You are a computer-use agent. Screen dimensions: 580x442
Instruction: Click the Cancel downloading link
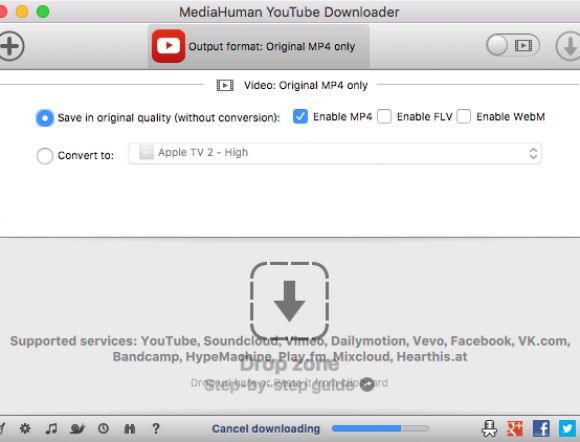click(x=266, y=429)
